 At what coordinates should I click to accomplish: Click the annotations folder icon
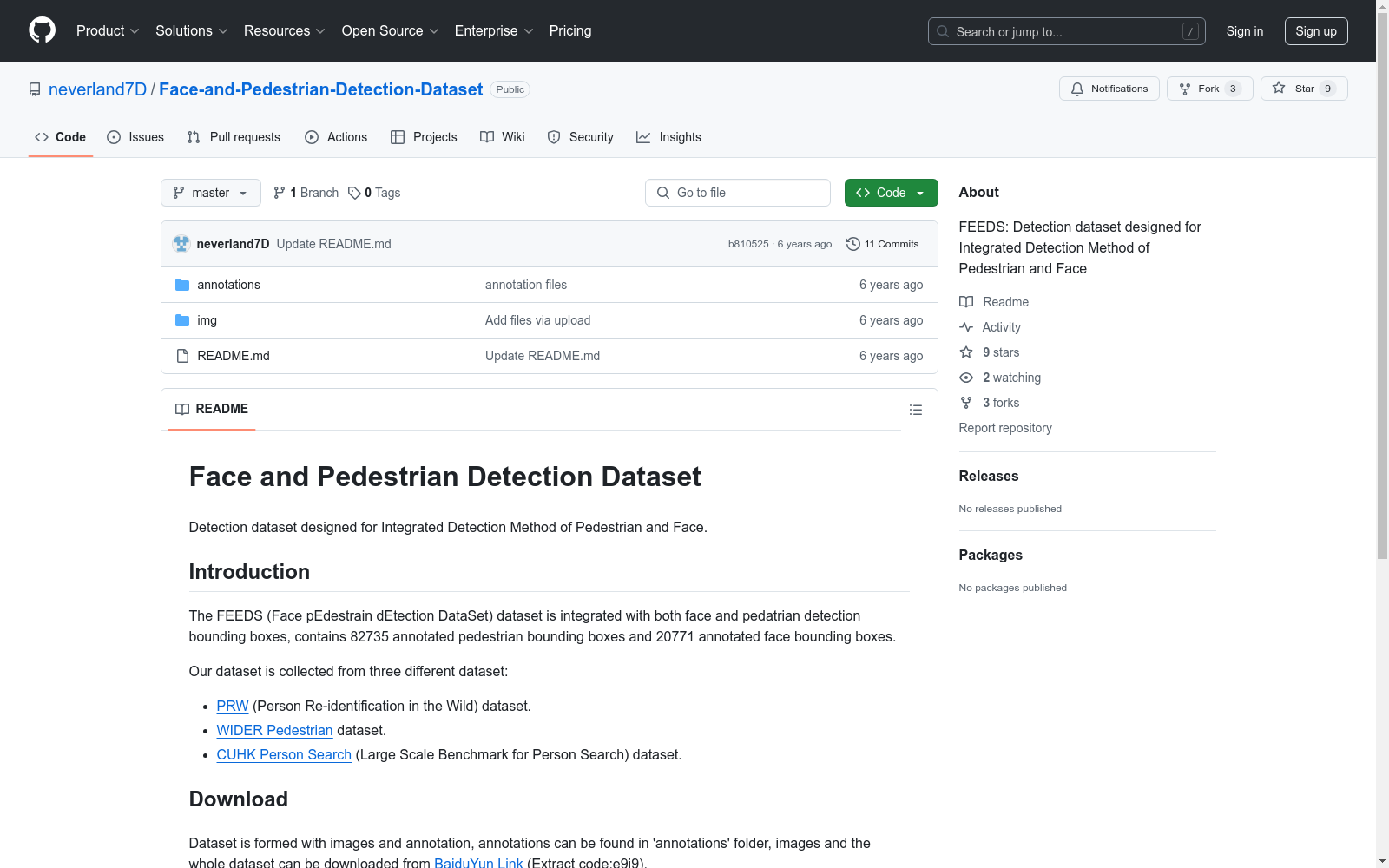182,285
